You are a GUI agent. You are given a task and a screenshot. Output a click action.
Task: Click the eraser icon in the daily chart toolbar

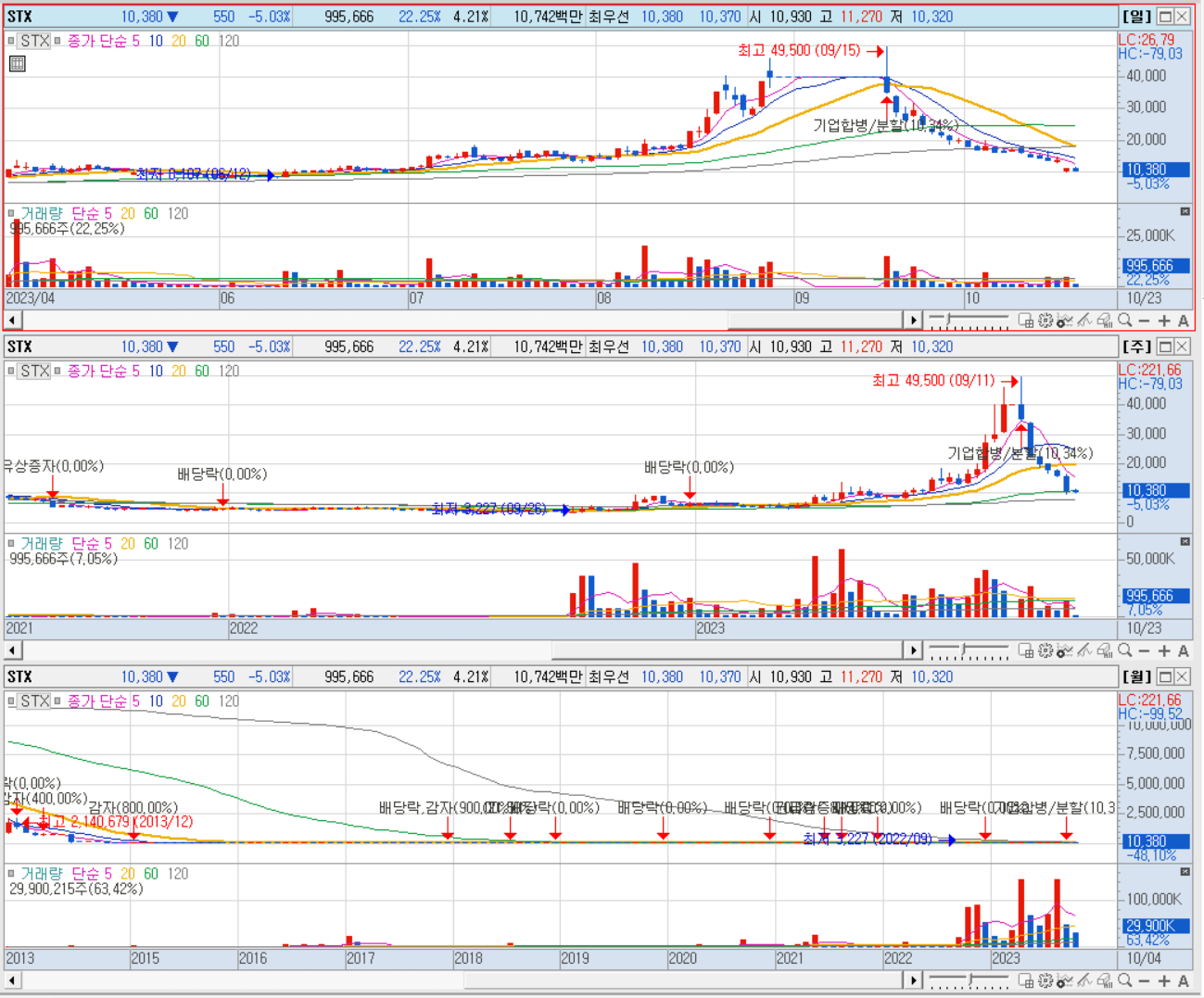pos(1104,321)
